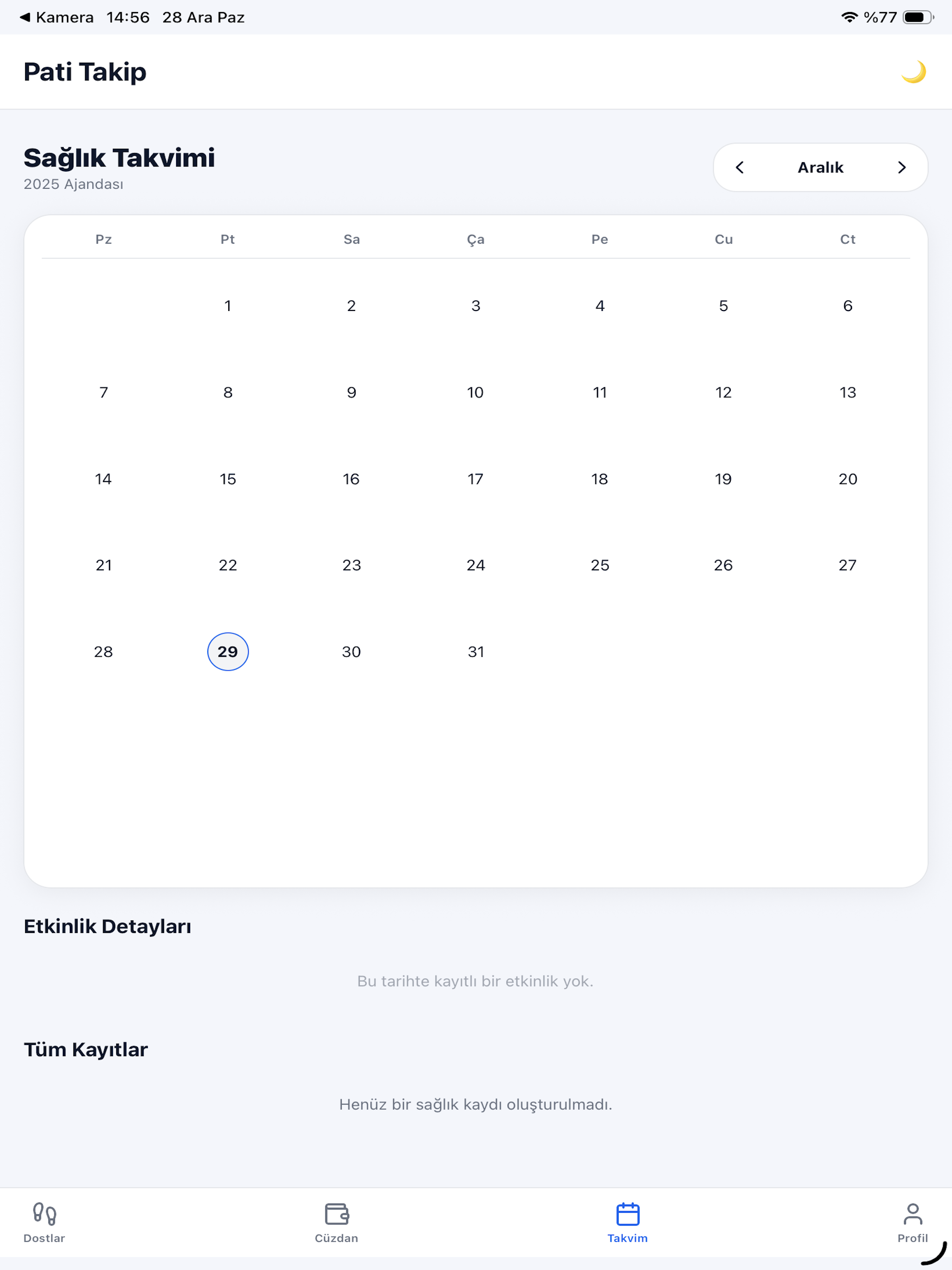Tap the Wi-Fi status icon

849,17
